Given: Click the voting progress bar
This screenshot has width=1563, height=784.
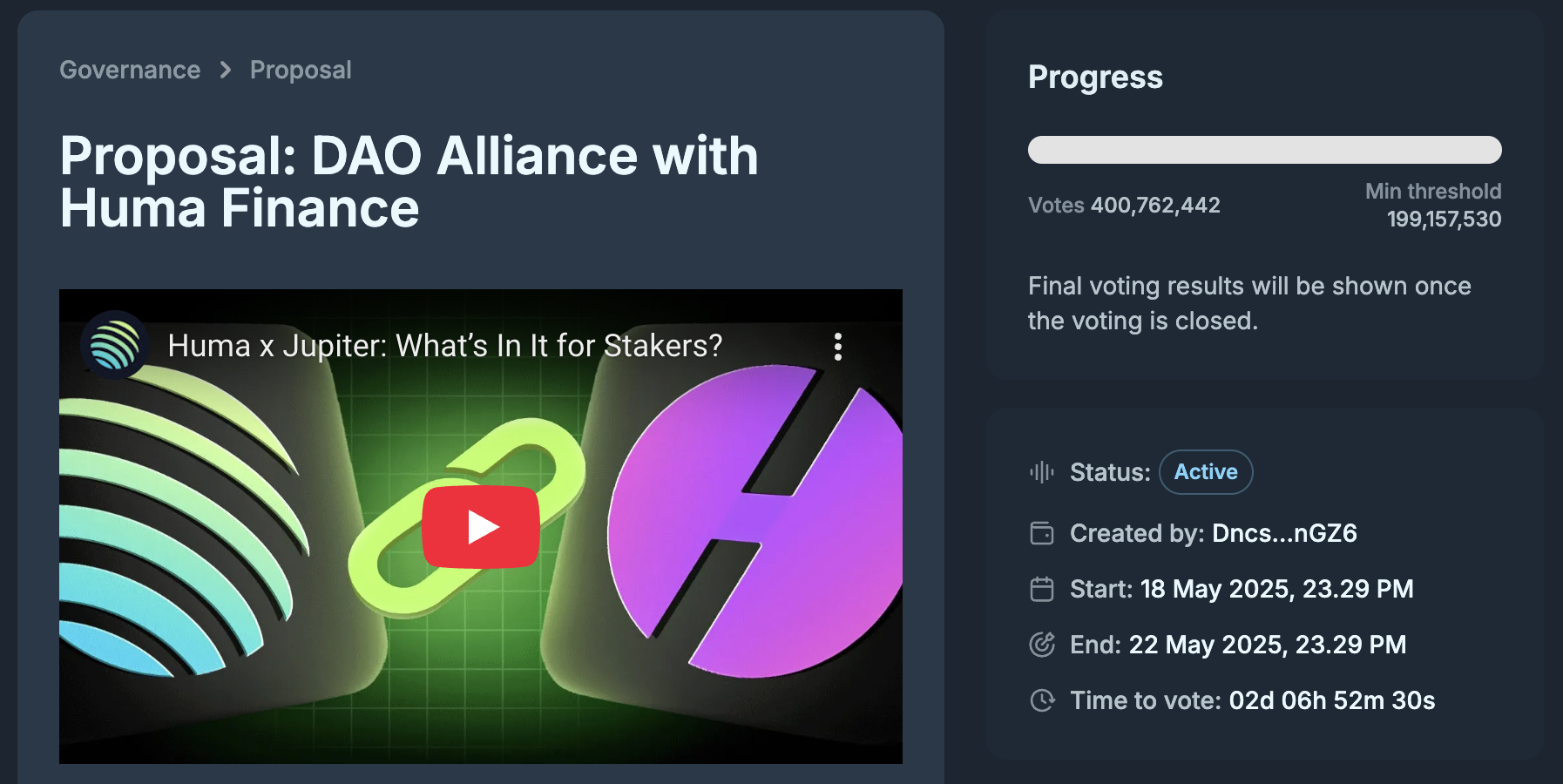Looking at the screenshot, I should click(1265, 150).
